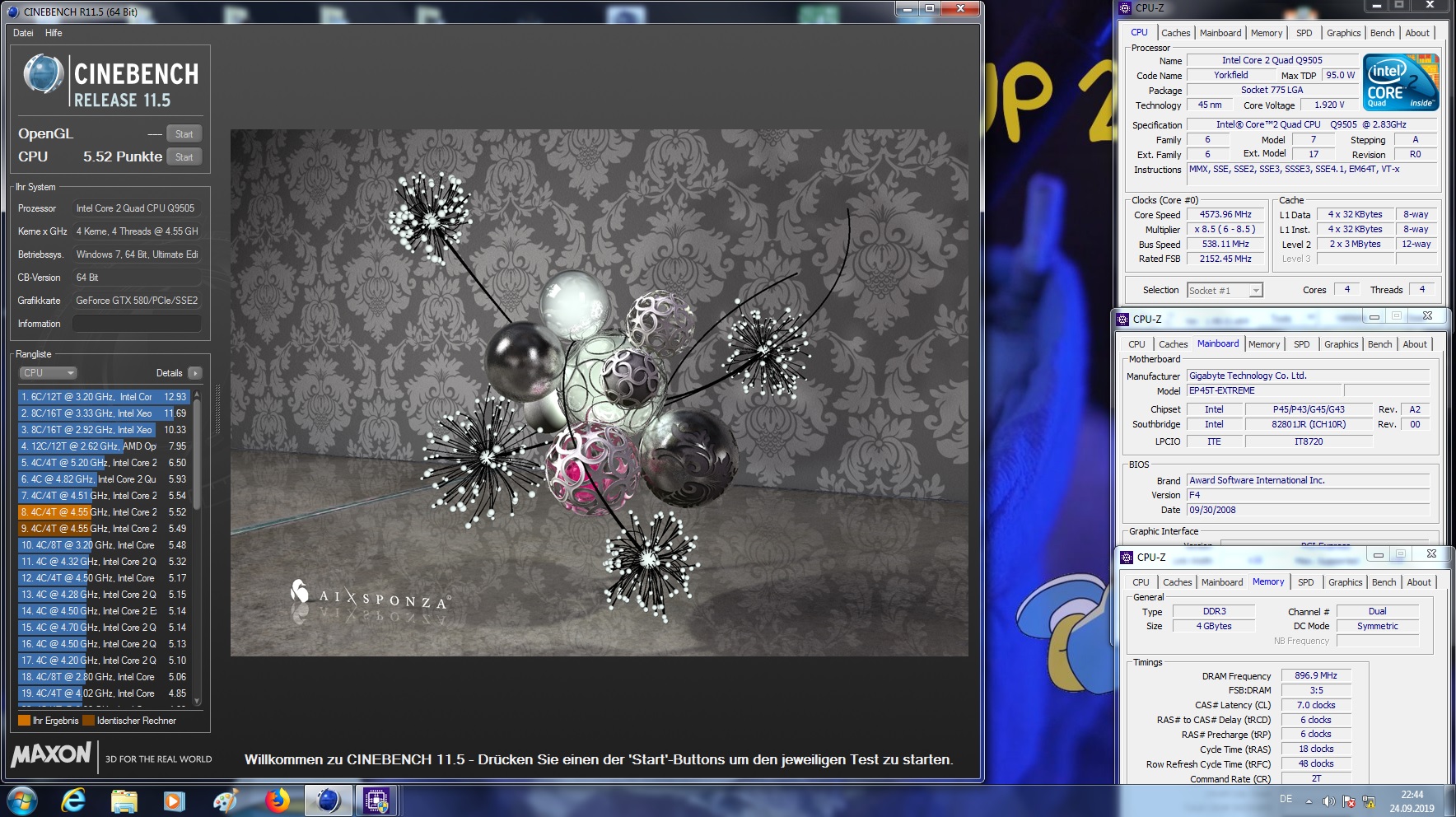
Task: Open the Datei menu
Action: coord(23,33)
